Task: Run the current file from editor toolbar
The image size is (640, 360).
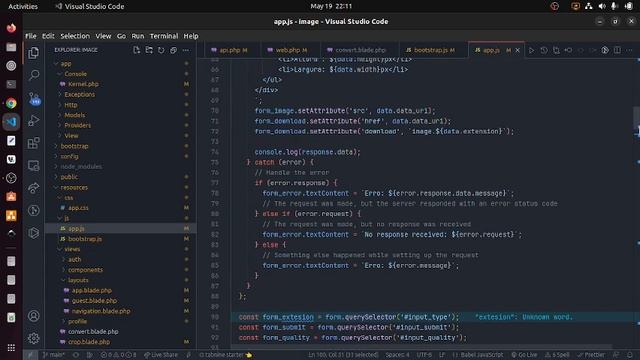Action: pos(531,50)
